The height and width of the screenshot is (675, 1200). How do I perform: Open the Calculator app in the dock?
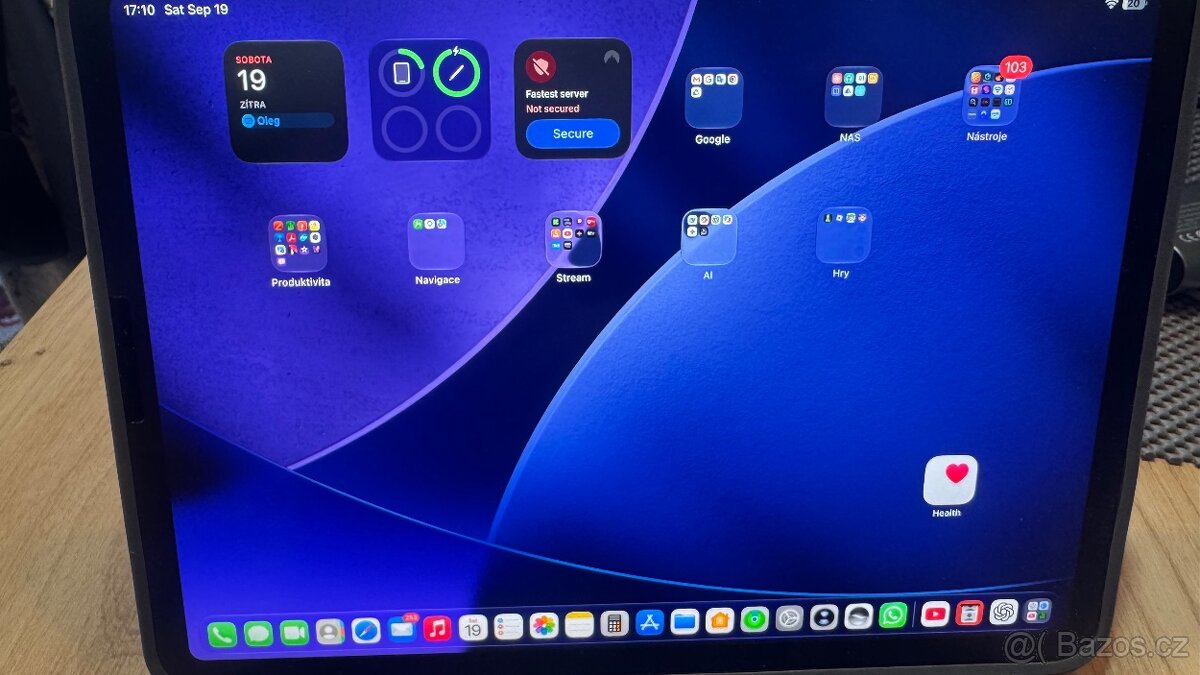[615, 623]
